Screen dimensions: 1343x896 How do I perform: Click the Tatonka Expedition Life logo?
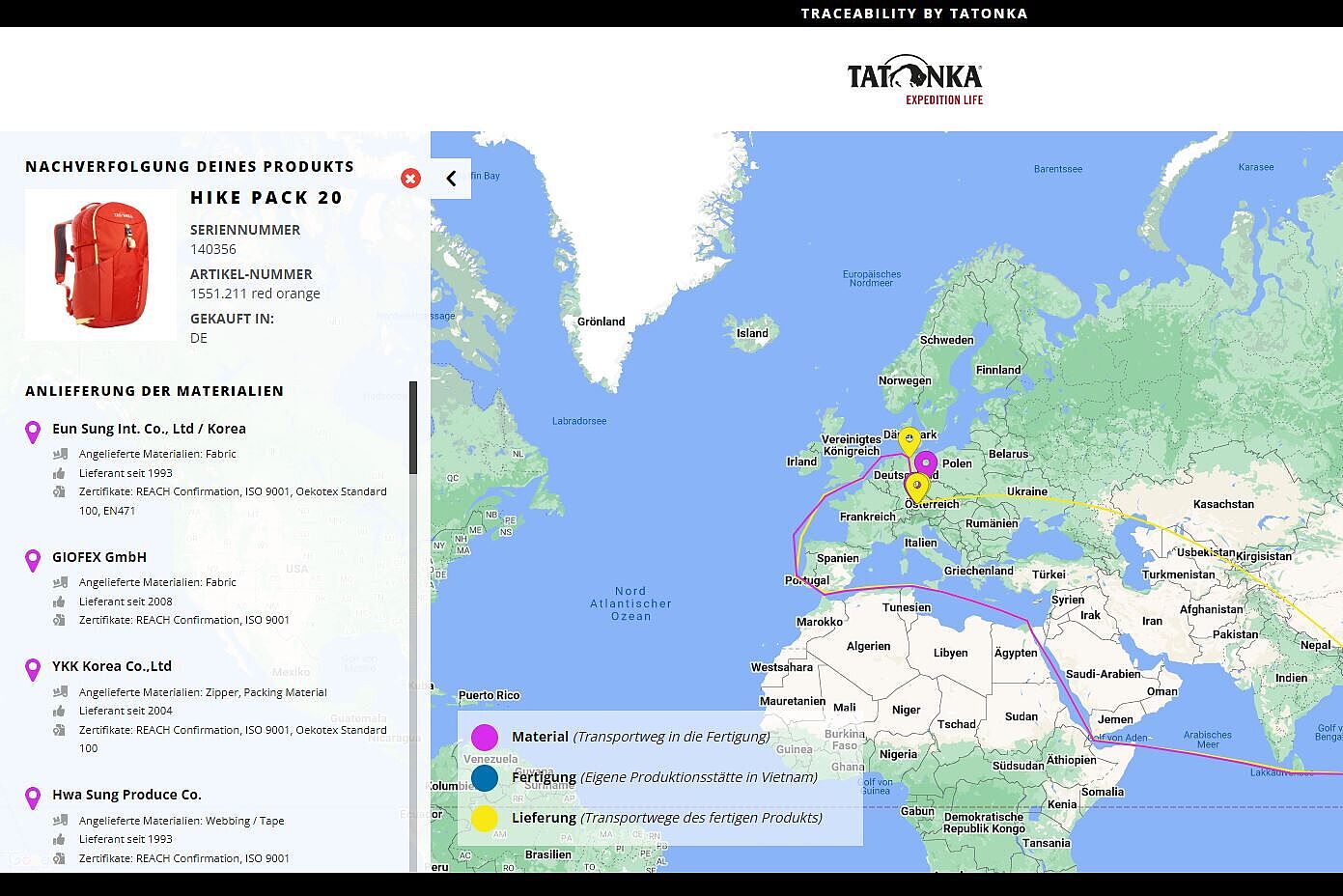[x=914, y=81]
